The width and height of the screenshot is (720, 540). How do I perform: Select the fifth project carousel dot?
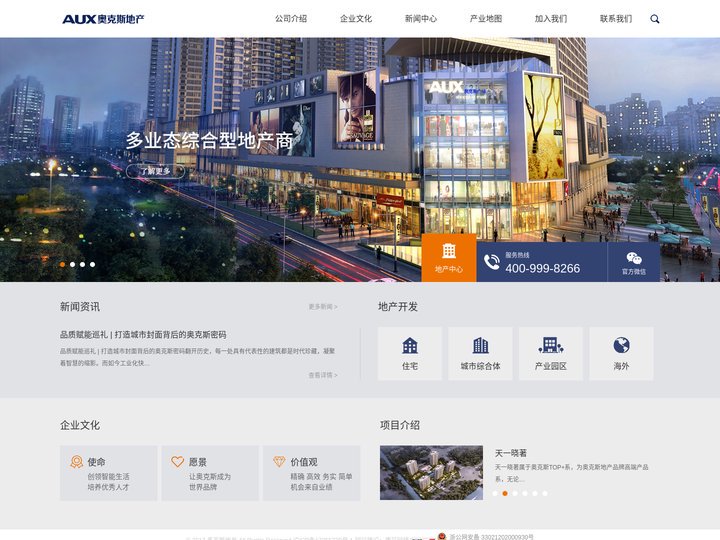535,493
